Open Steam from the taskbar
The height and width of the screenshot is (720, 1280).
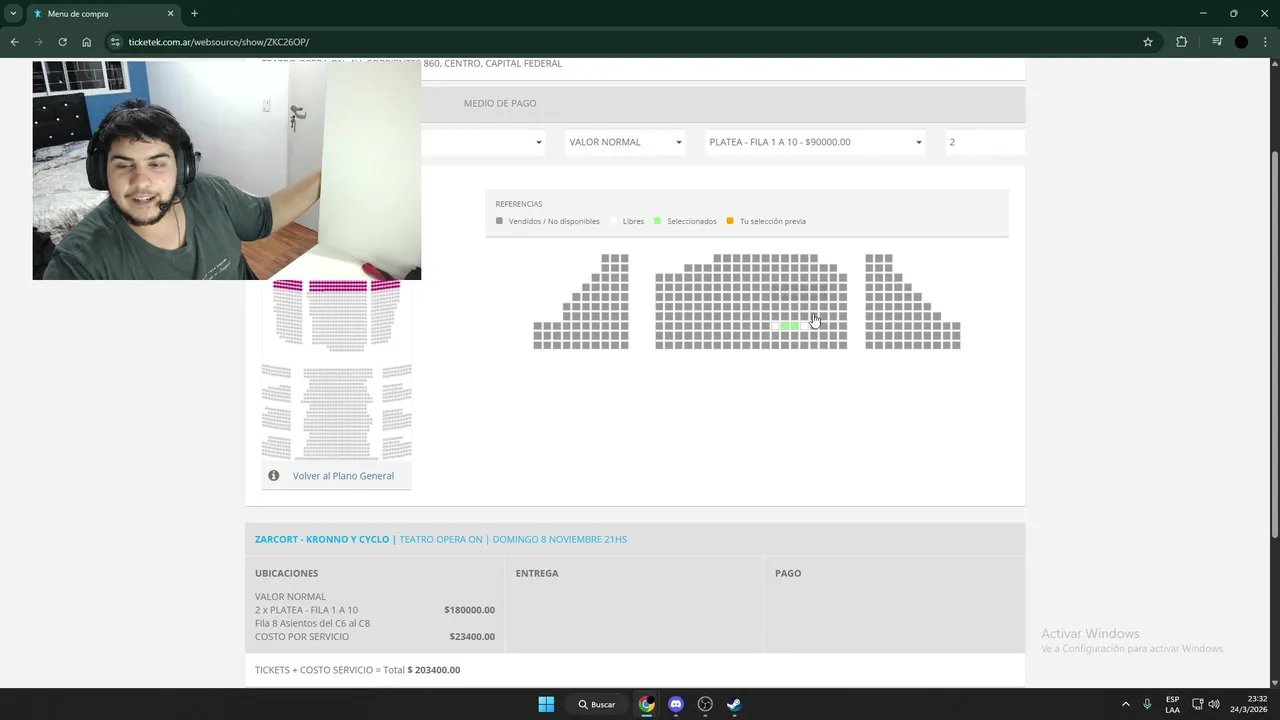click(734, 704)
